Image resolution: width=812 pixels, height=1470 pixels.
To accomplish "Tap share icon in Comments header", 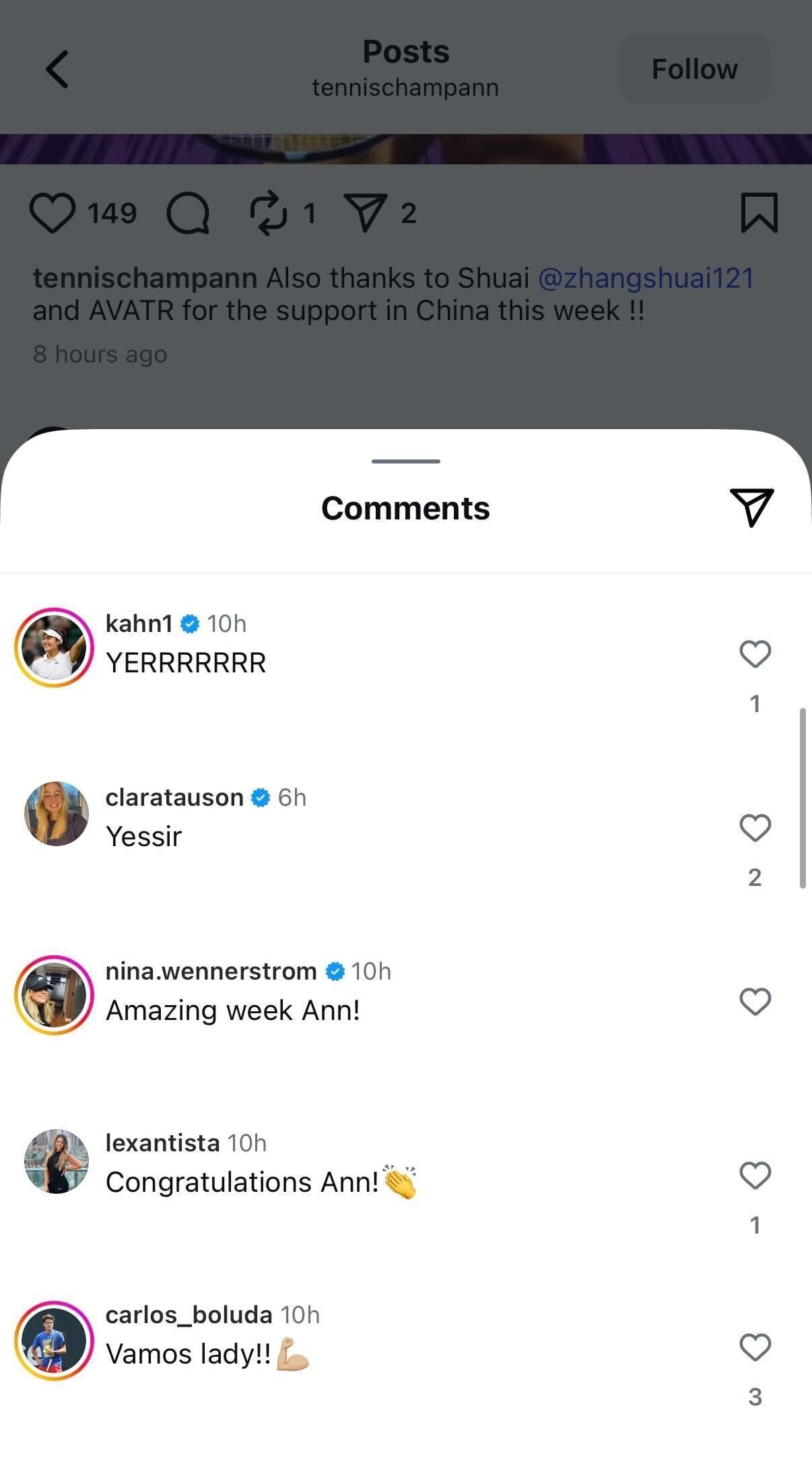I will (751, 507).
